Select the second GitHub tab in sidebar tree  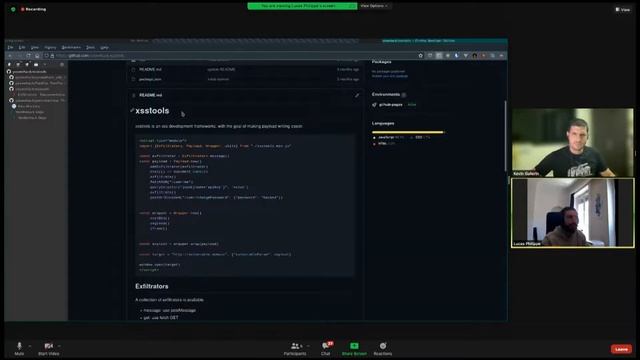click(38, 77)
